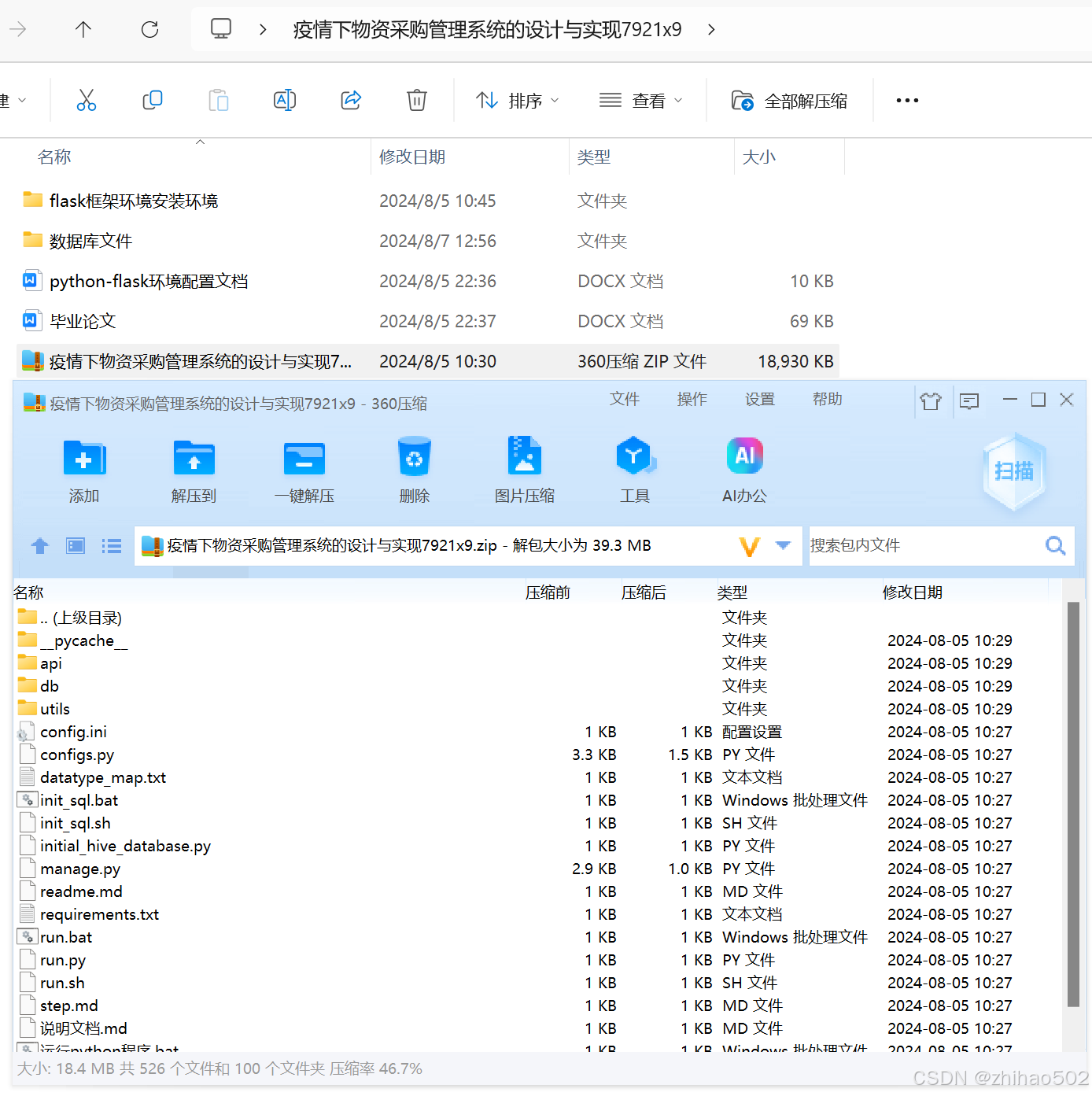
Task: Click the 解压到 (Extract to) icon
Action: point(194,470)
